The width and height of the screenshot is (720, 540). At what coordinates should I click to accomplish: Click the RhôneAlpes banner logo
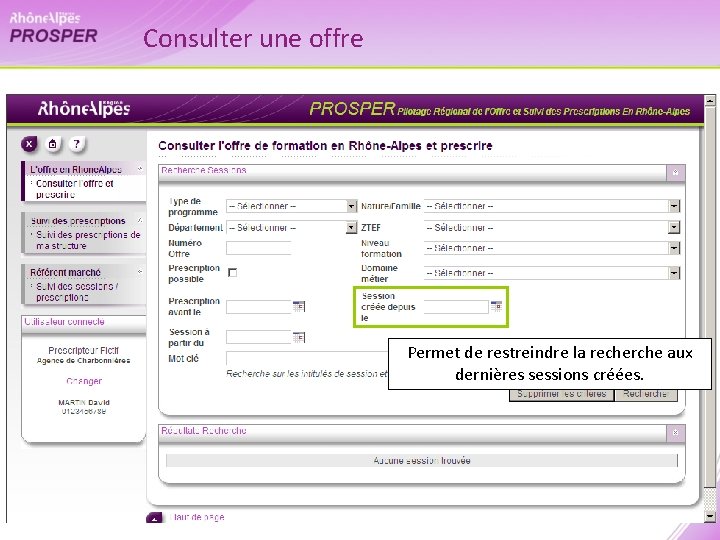click(84, 108)
